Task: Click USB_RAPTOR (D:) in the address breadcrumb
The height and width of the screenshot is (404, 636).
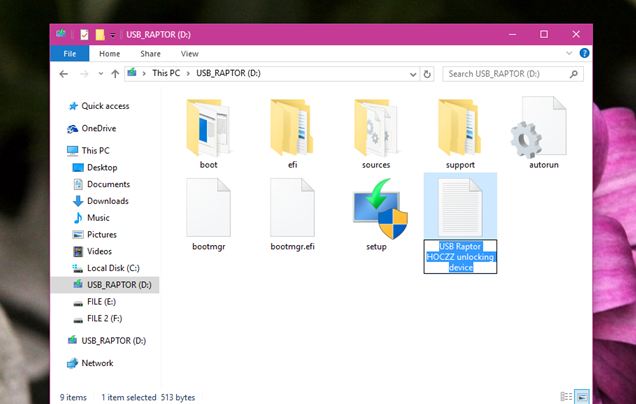Action: (x=228, y=73)
